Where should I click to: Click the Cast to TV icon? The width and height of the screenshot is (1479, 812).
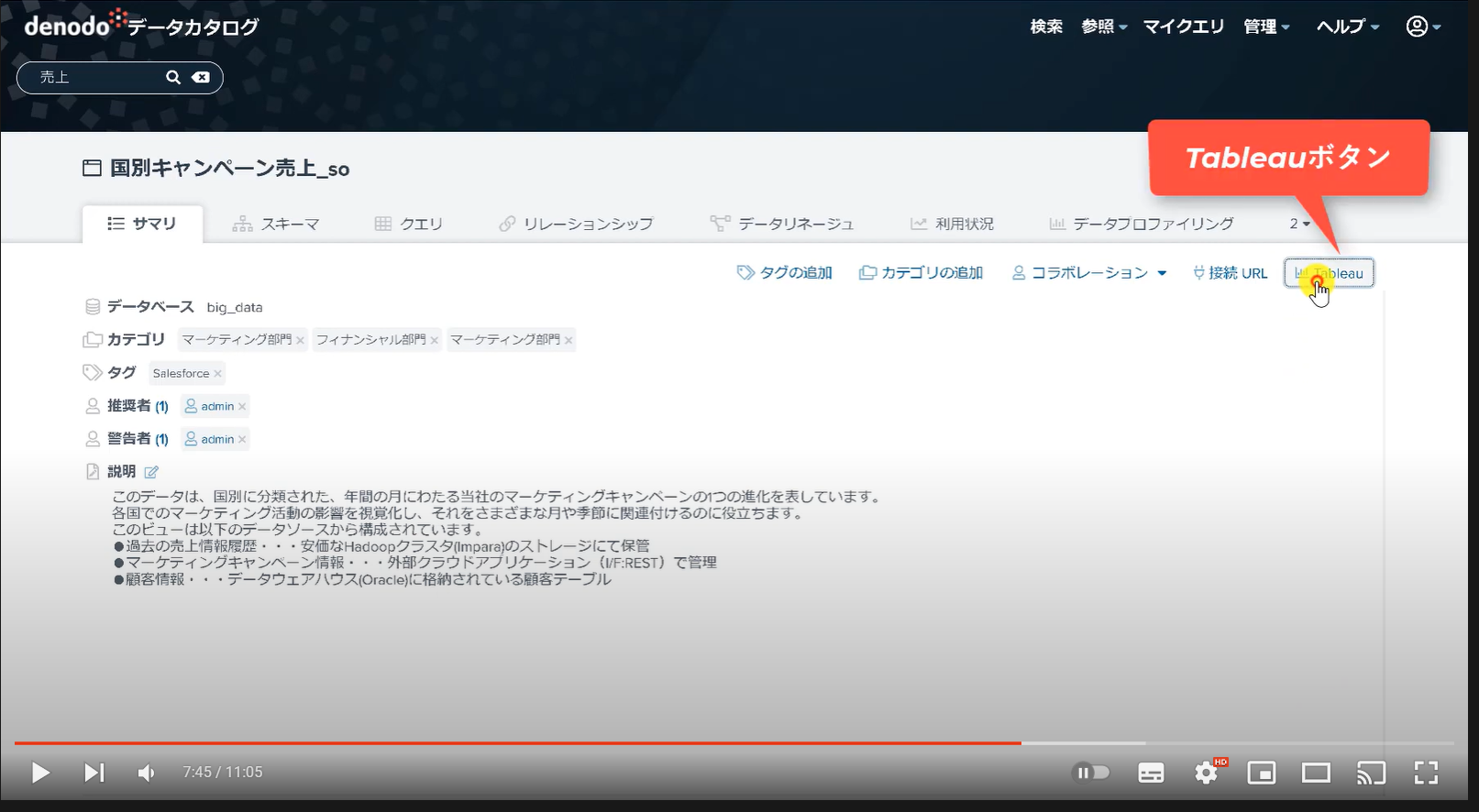[1371, 773]
